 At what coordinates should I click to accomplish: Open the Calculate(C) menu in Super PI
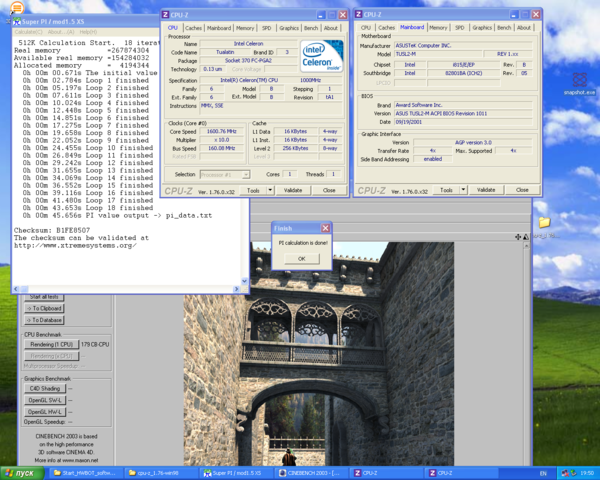click(x=29, y=32)
